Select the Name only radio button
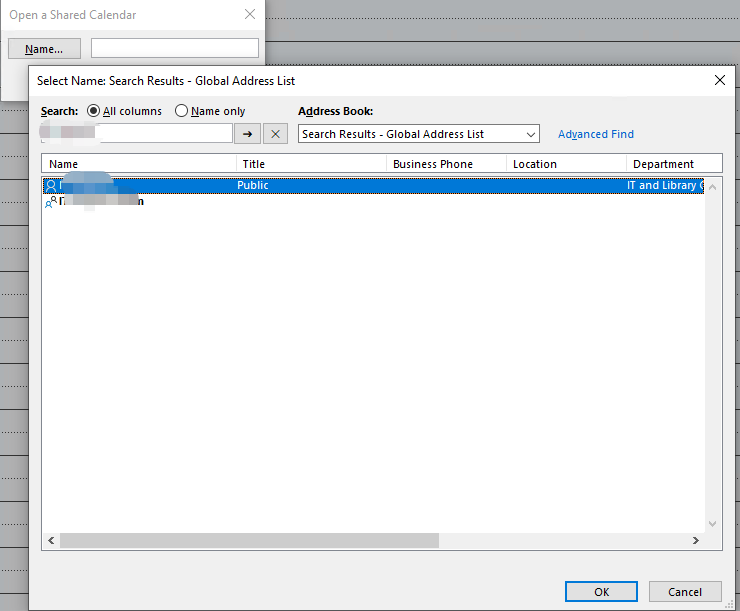 tap(181, 111)
